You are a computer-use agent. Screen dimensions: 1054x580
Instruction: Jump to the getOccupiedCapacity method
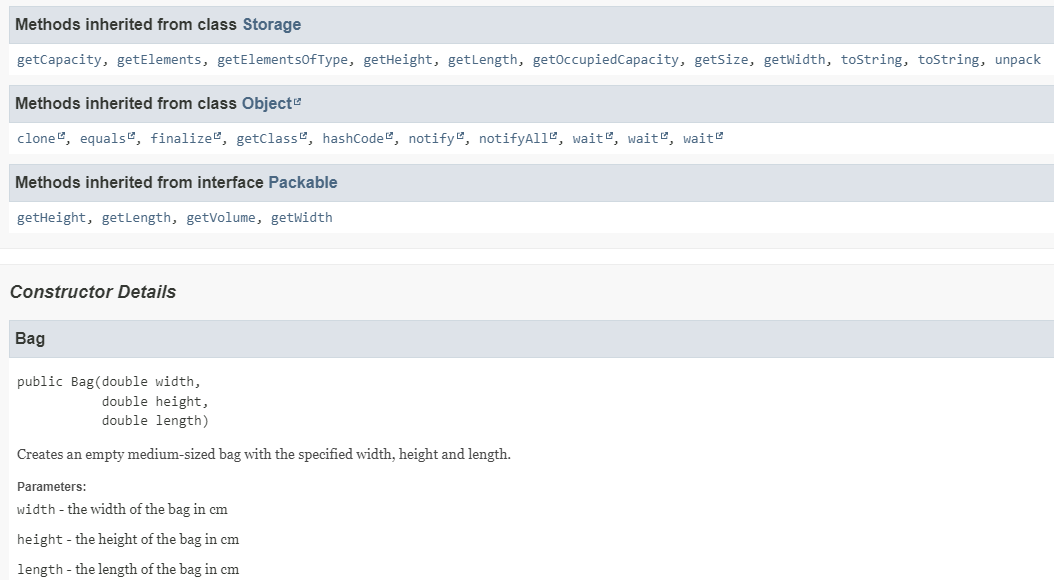point(606,60)
